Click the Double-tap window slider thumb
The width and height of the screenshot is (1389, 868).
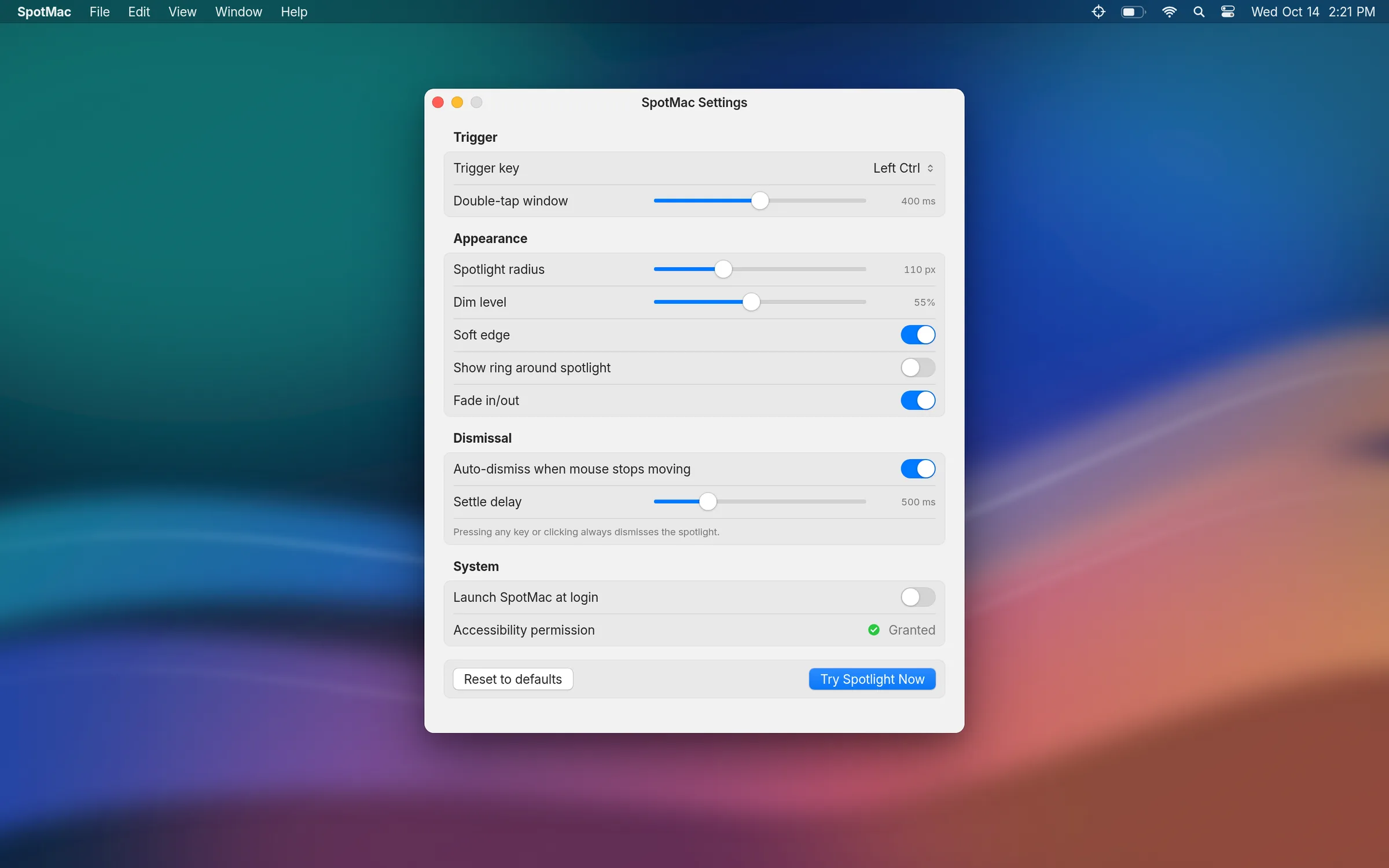point(759,201)
